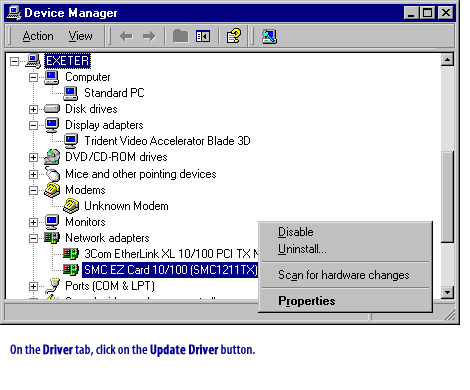This screenshot has height=390, width=470.
Task: Select the Unknown Modem device icon
Action: click(x=71, y=206)
